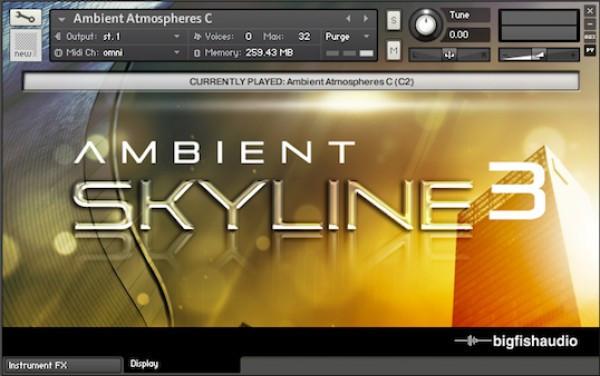Click the 'new' instrument icon thumbnail
600x376 pixels.
coord(25,45)
